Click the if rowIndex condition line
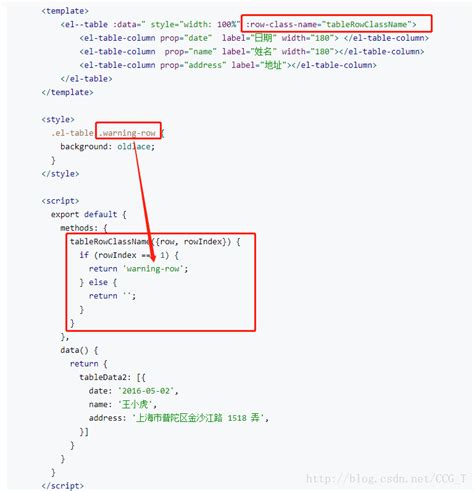The width and height of the screenshot is (474, 491). 129,255
